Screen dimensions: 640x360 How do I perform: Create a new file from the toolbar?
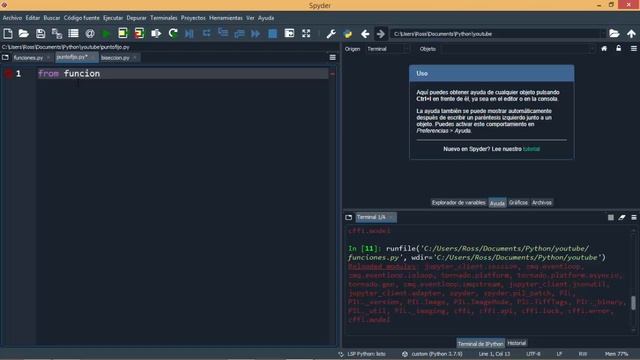click(x=8, y=33)
